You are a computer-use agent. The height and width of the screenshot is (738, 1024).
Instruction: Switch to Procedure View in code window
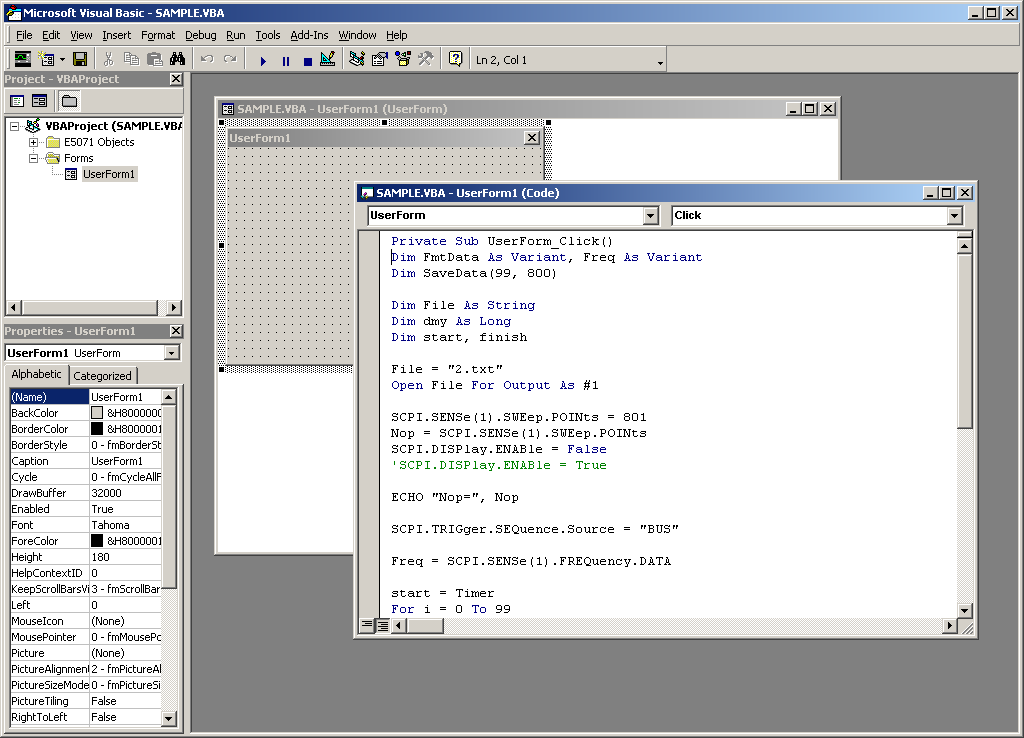(x=367, y=626)
